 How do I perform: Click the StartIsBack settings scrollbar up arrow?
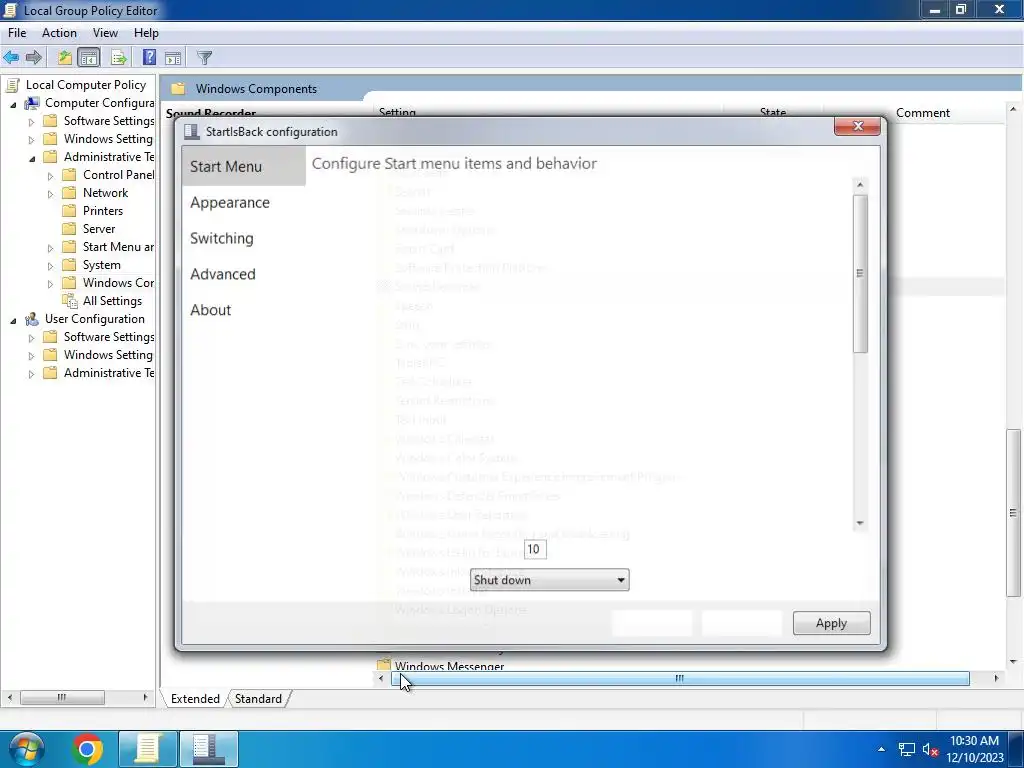point(860,185)
